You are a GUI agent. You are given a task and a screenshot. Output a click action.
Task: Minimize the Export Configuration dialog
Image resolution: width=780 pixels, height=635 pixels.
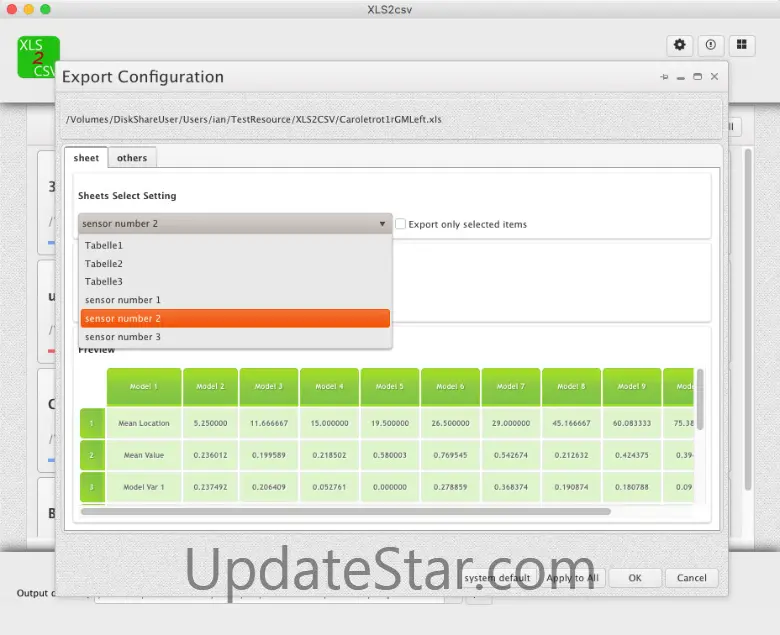(x=681, y=78)
